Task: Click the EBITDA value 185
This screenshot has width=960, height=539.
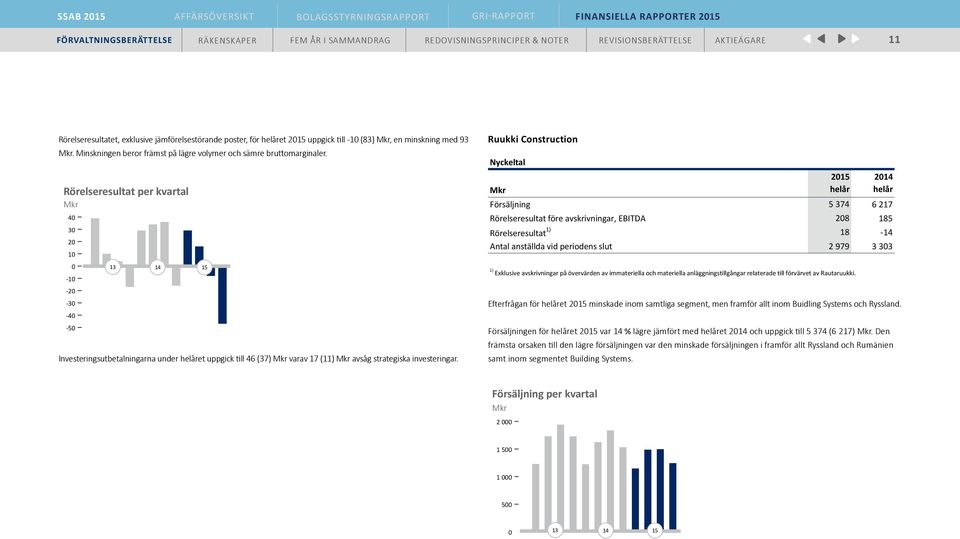Action: 885,218
